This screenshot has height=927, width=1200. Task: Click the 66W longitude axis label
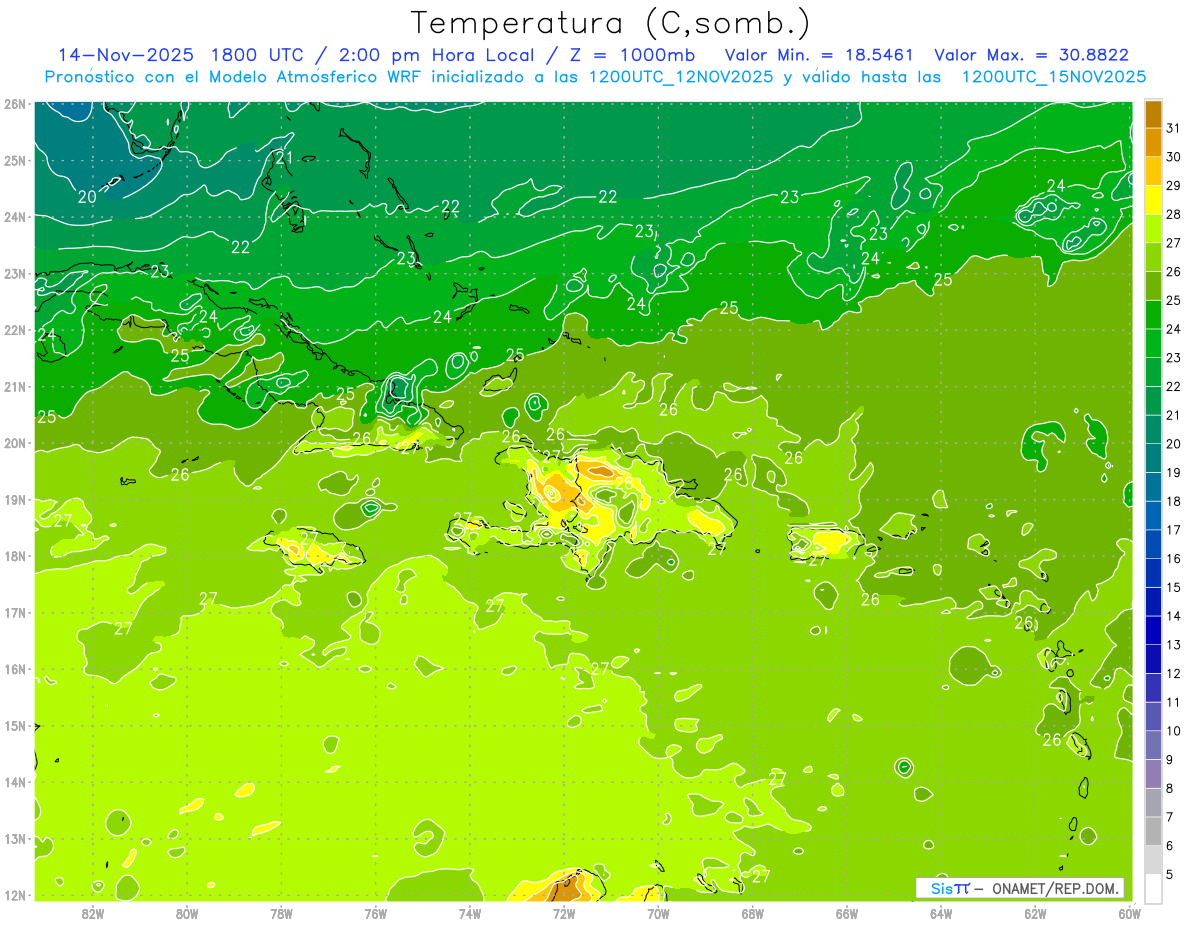(846, 912)
